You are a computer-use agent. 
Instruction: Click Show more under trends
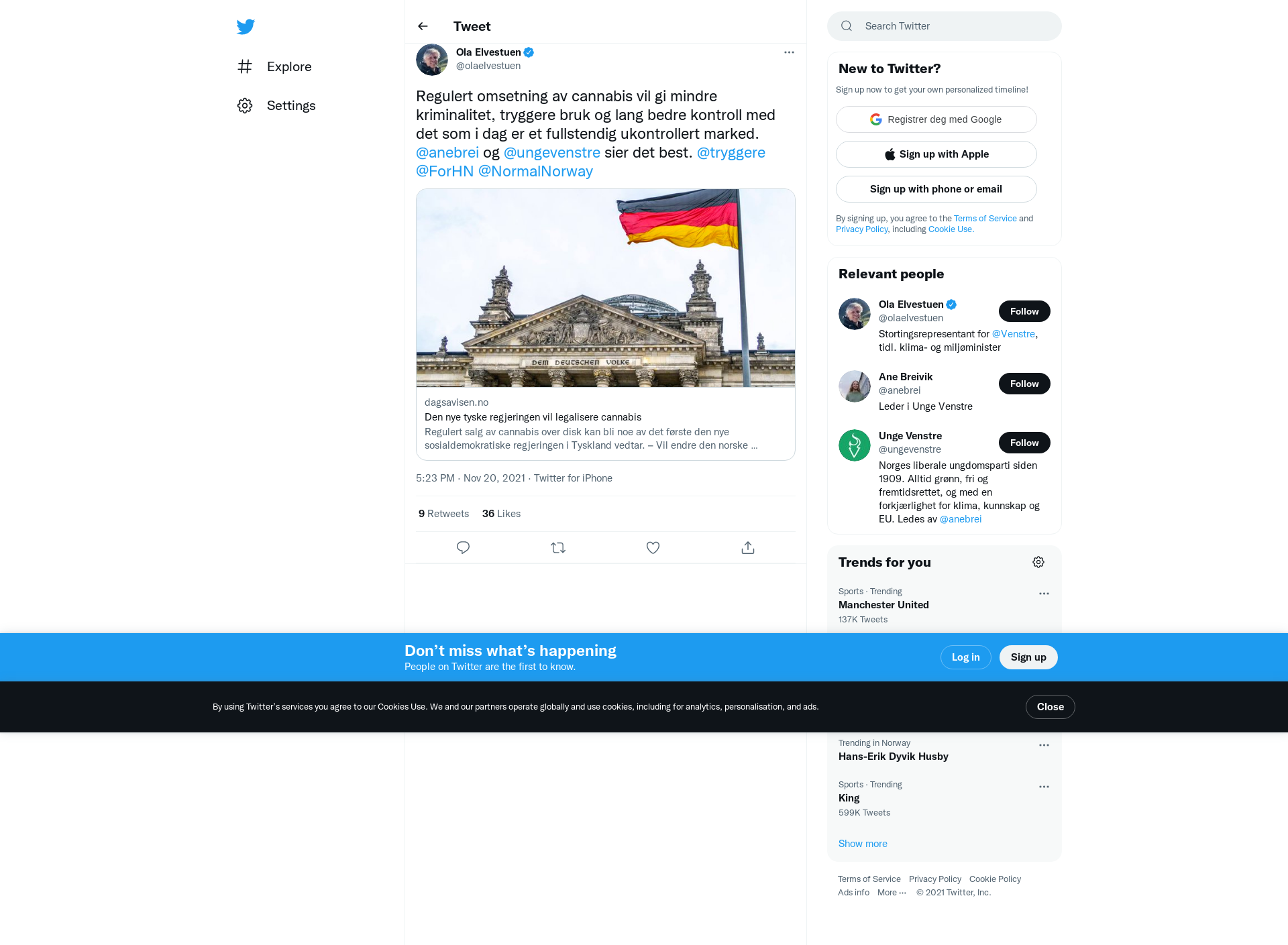coord(863,844)
